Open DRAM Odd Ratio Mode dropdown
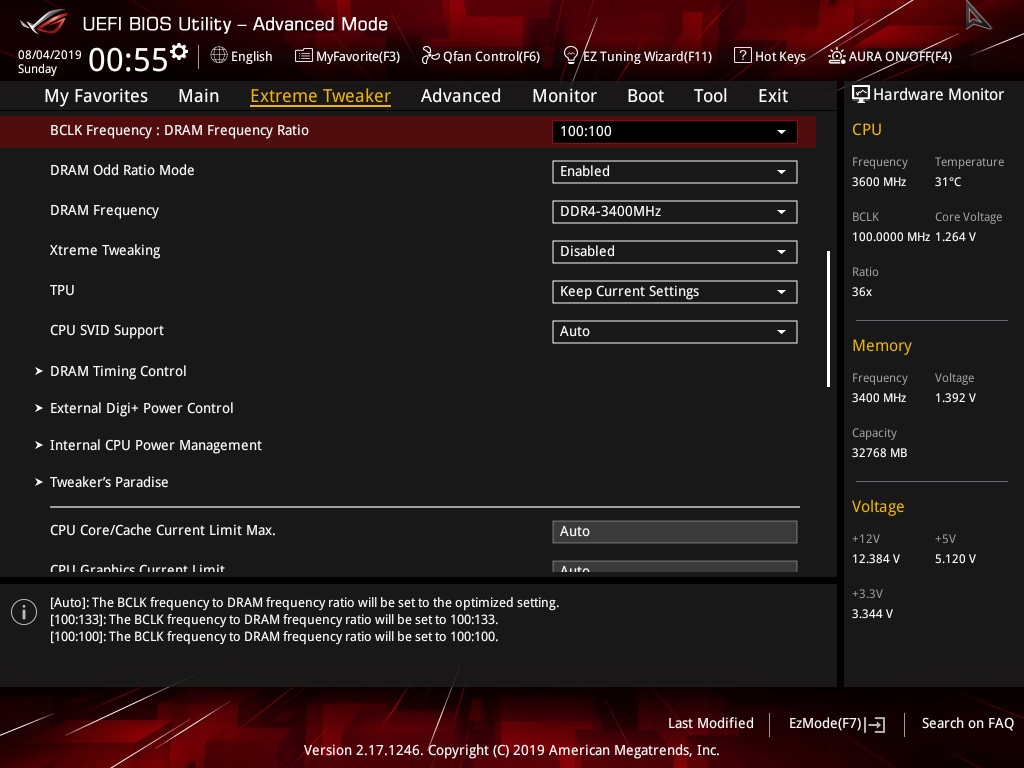Image resolution: width=1024 pixels, height=768 pixels. (x=675, y=172)
